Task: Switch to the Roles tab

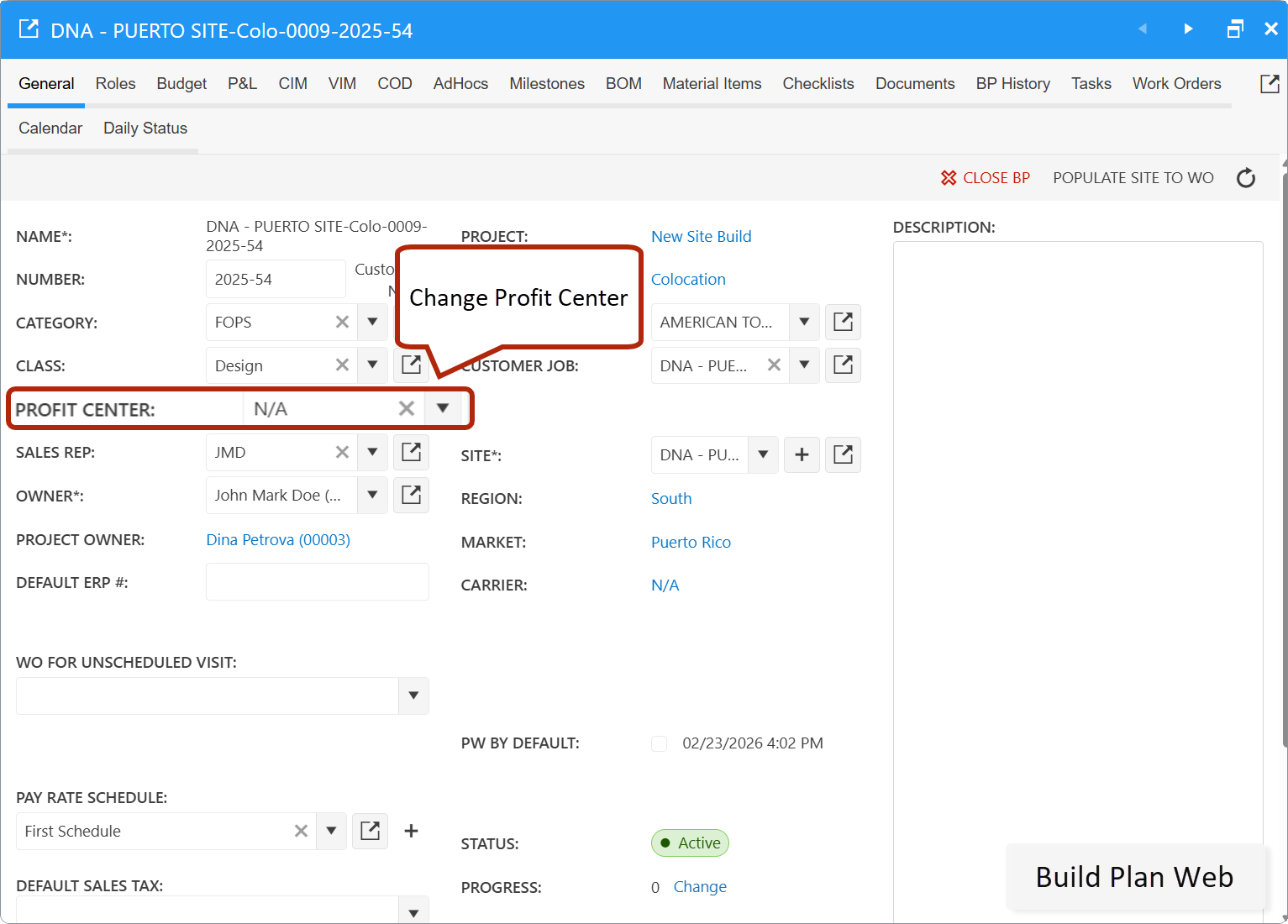Action: (x=115, y=83)
